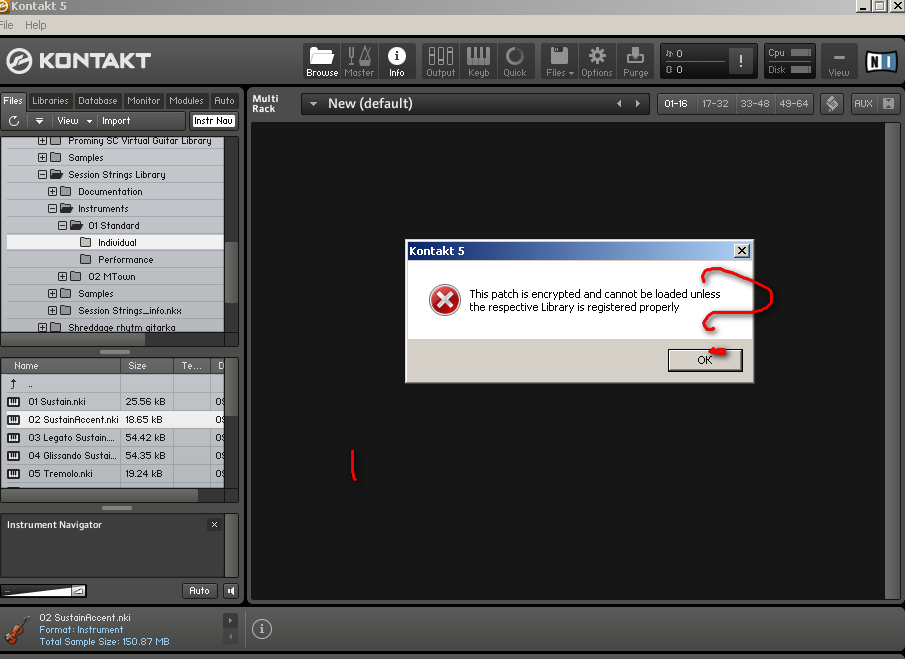Select rack page 01-16
Viewport: 905px width, 659px height.
click(x=676, y=104)
